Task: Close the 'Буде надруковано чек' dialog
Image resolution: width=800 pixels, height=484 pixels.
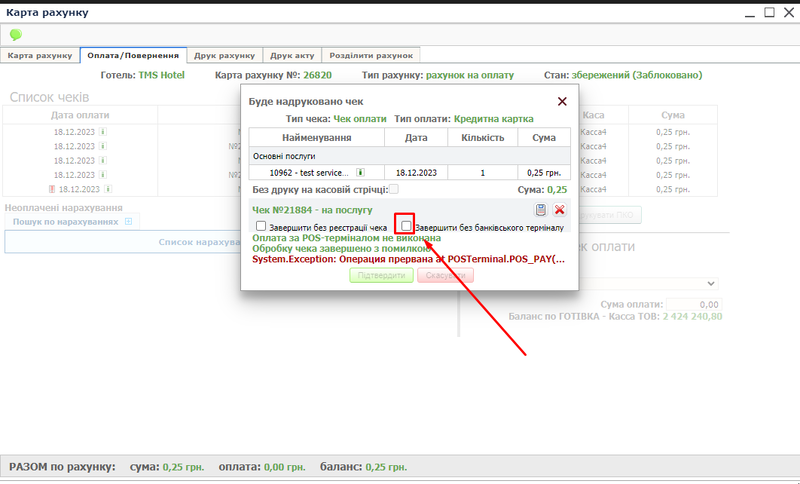Action: 562,101
